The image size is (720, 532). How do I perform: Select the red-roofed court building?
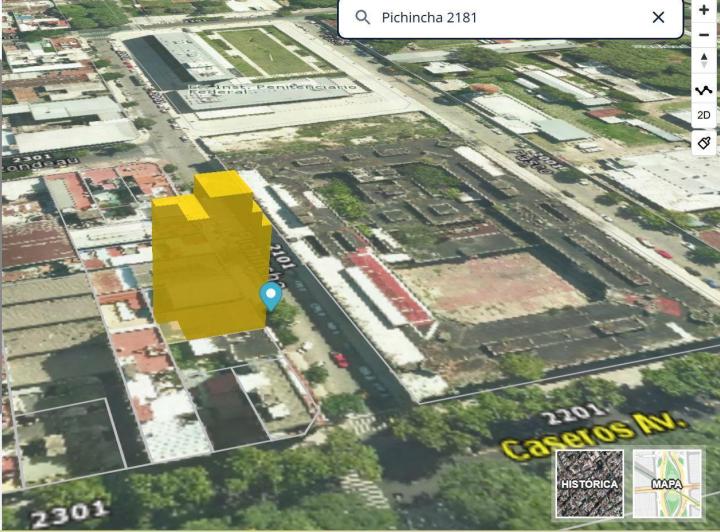point(388,287)
